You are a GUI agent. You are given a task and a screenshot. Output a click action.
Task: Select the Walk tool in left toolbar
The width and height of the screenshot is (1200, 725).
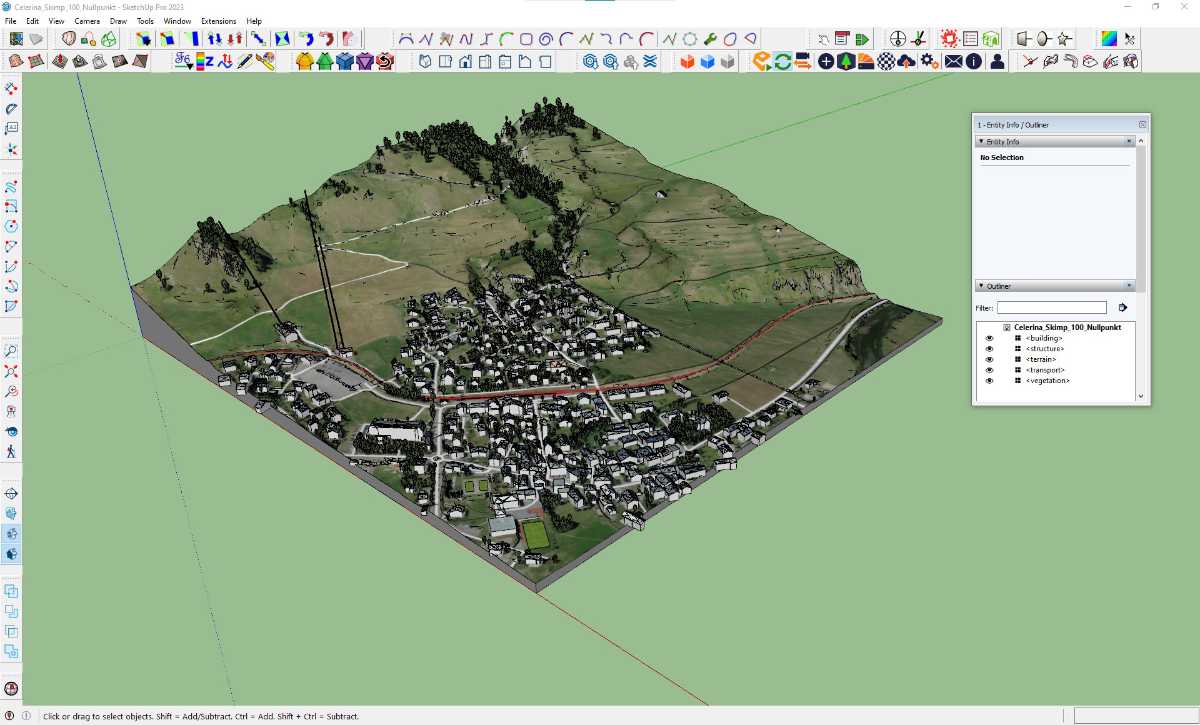12,451
